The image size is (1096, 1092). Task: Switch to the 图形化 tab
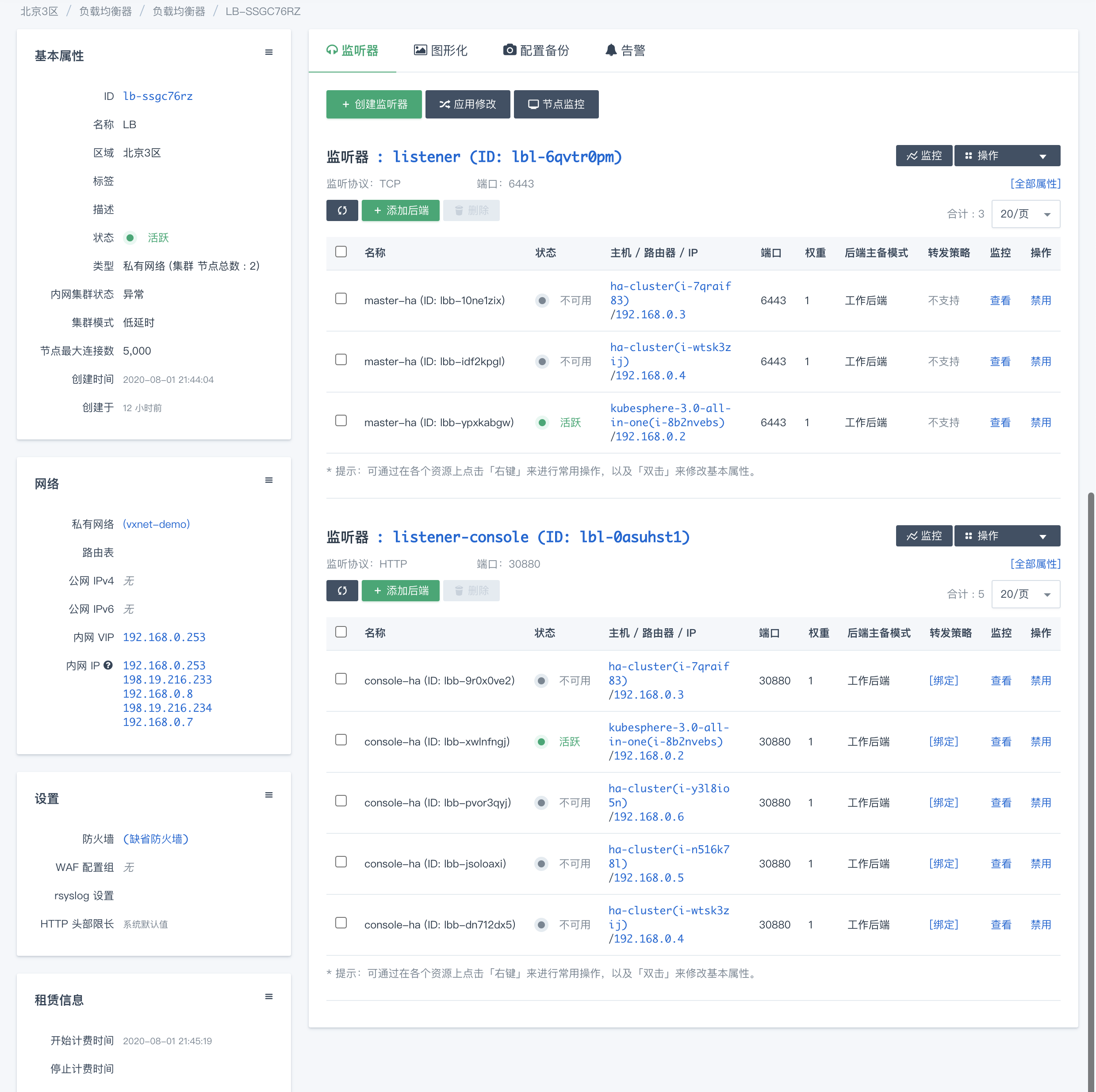441,50
